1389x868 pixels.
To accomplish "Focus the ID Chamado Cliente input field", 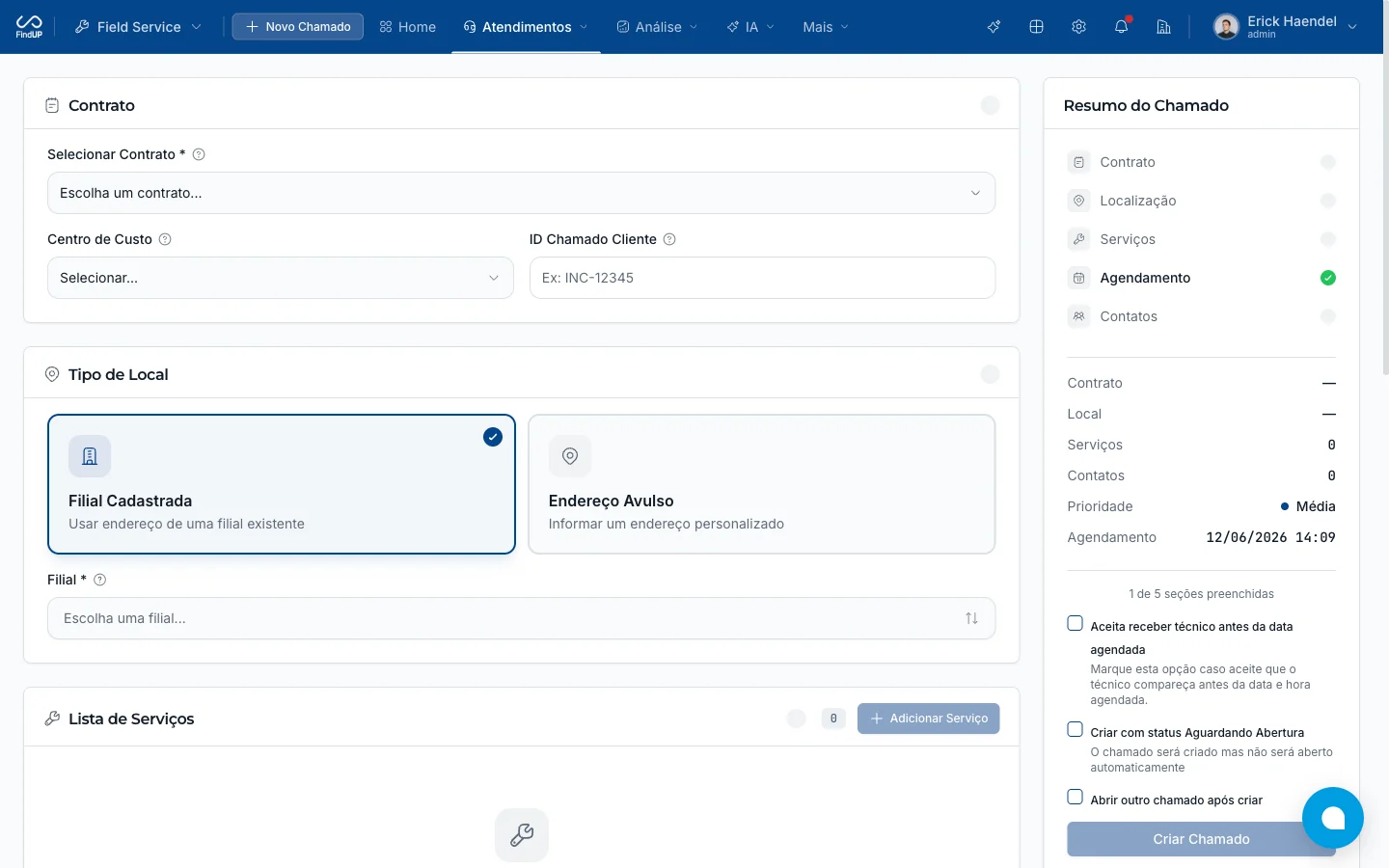I will coord(762,278).
